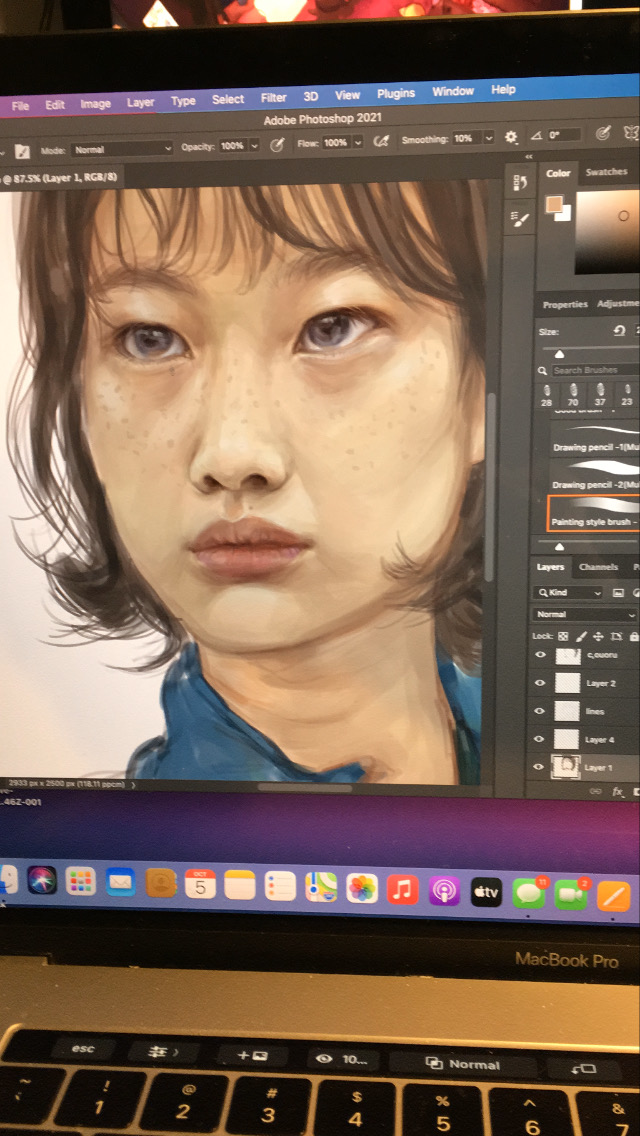Open the History panel icon

tap(519, 181)
